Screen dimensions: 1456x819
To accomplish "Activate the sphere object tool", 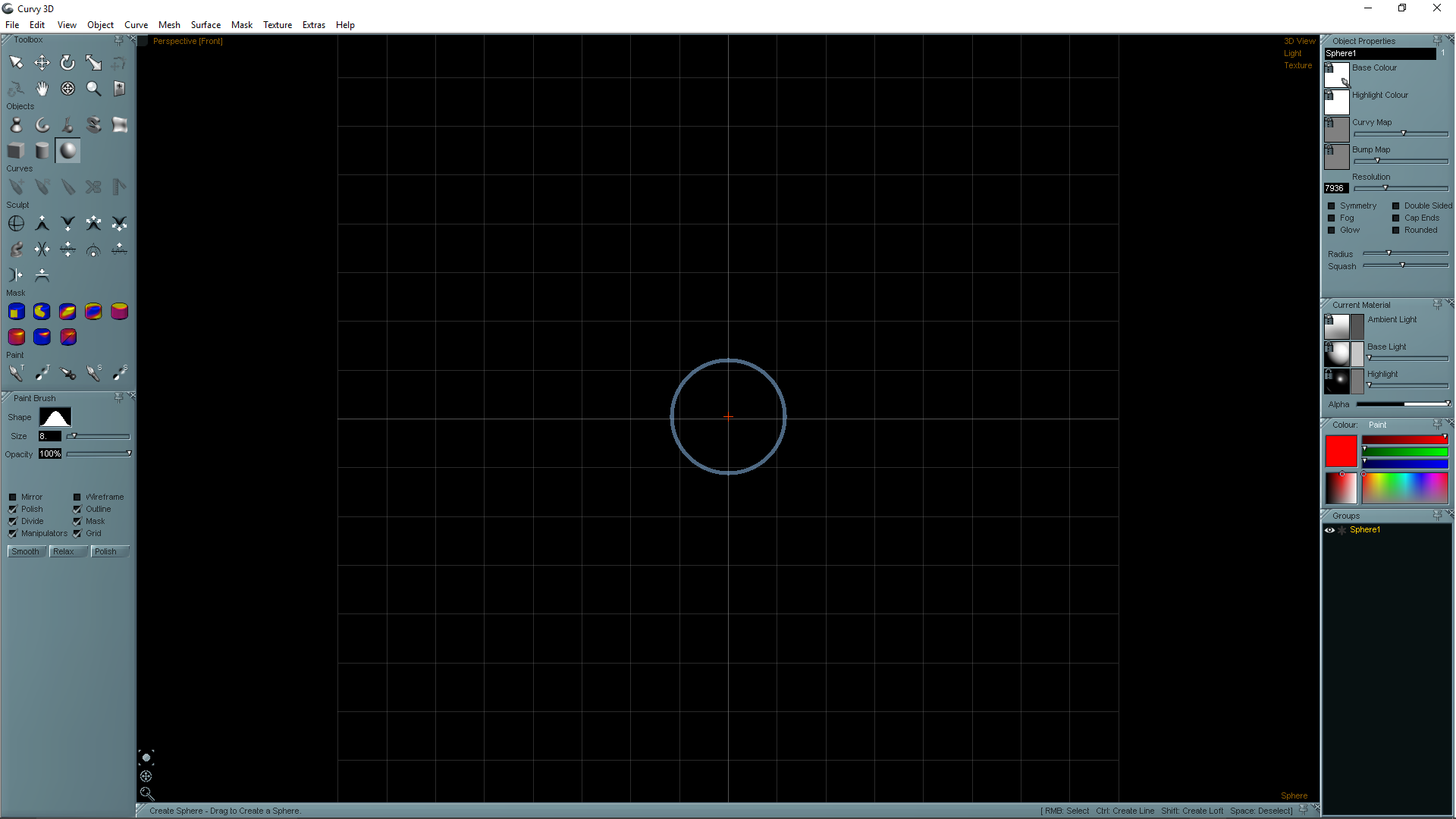I will click(x=67, y=151).
